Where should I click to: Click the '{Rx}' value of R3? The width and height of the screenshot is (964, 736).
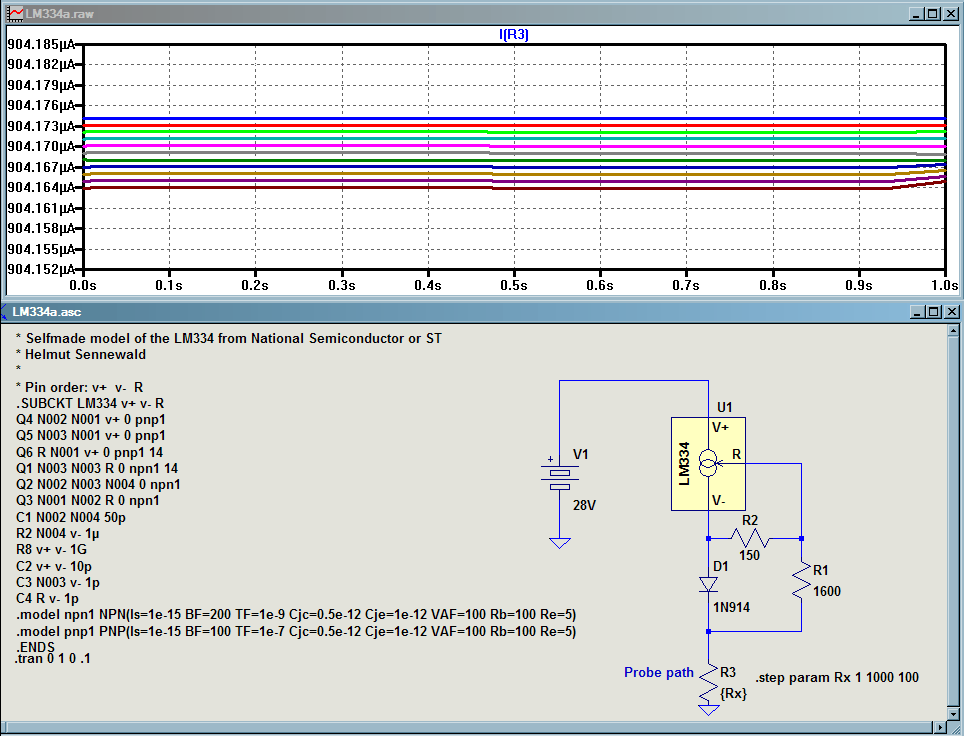click(733, 694)
